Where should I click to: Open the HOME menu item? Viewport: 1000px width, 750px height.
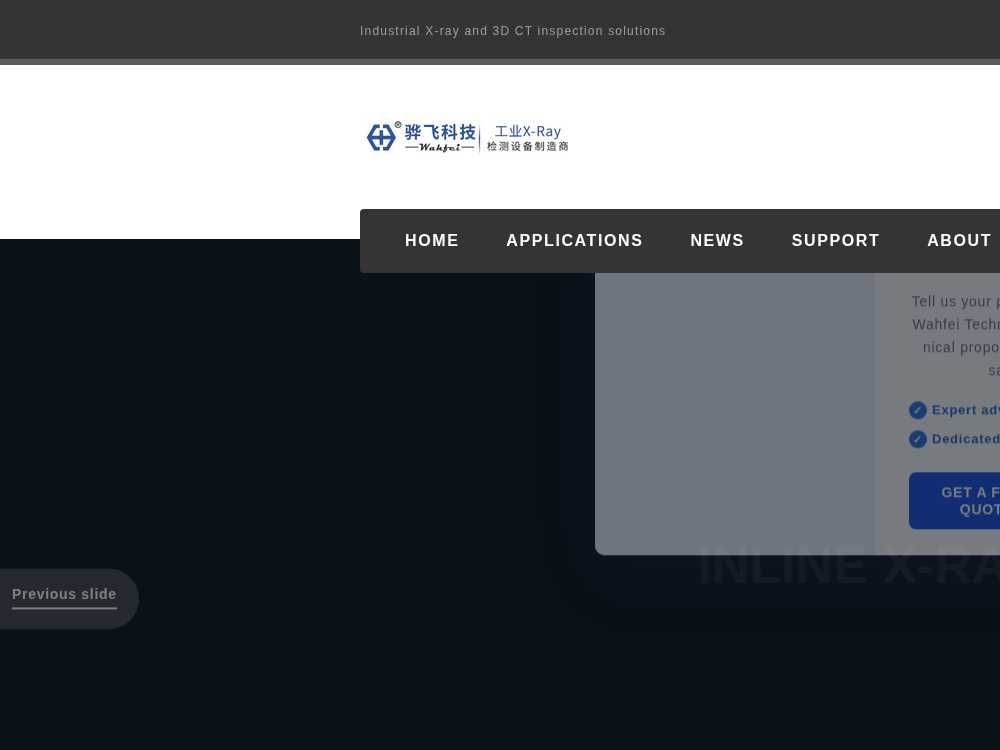tap(432, 240)
